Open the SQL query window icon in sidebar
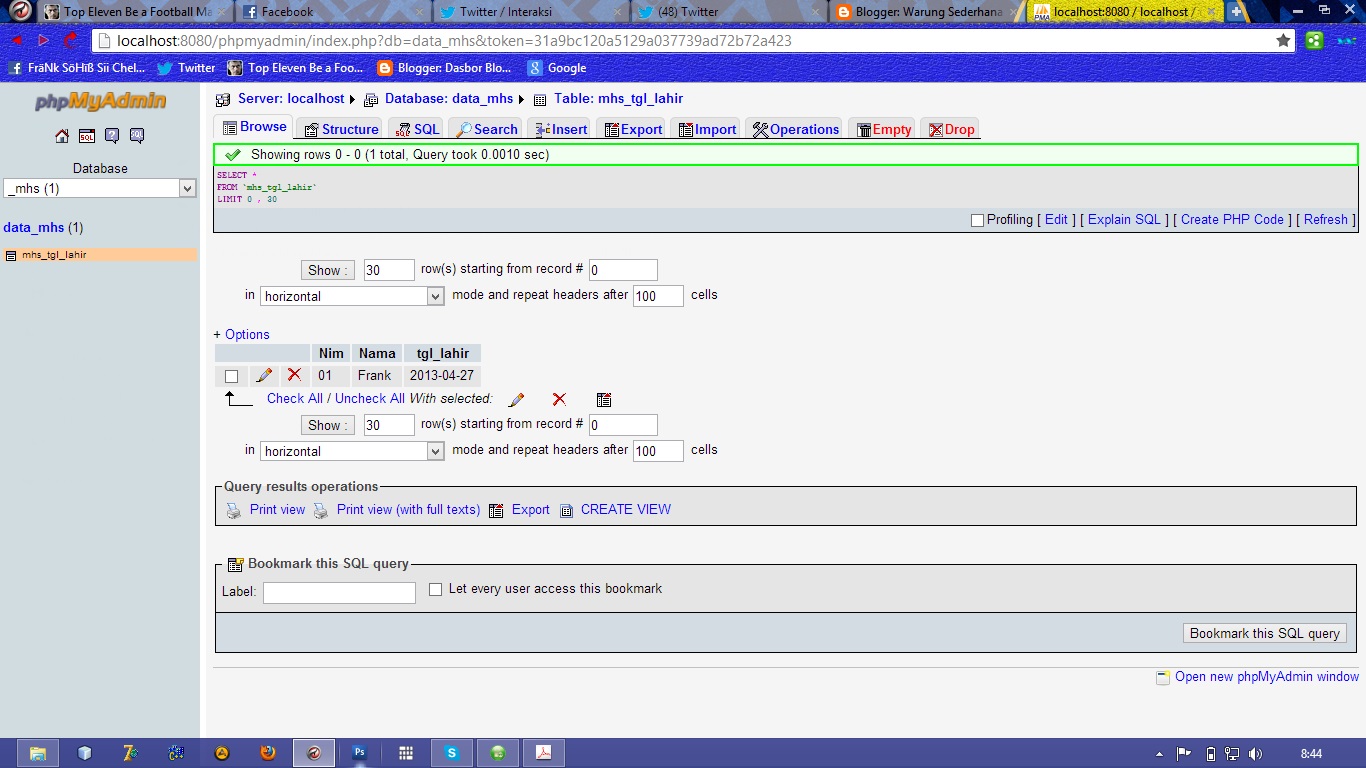Image resolution: width=1366 pixels, height=768 pixels. pos(87,136)
